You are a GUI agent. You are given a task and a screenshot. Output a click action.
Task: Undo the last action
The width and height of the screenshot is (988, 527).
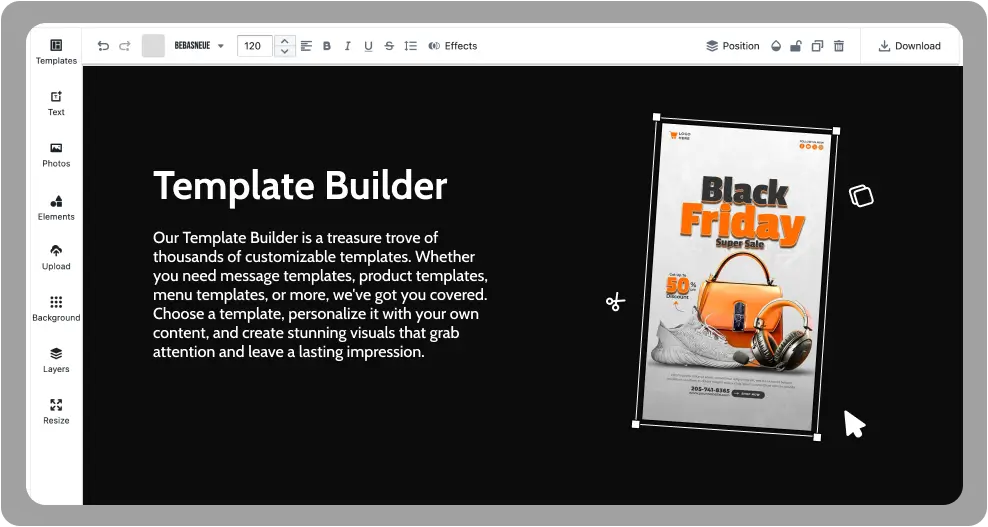point(103,46)
